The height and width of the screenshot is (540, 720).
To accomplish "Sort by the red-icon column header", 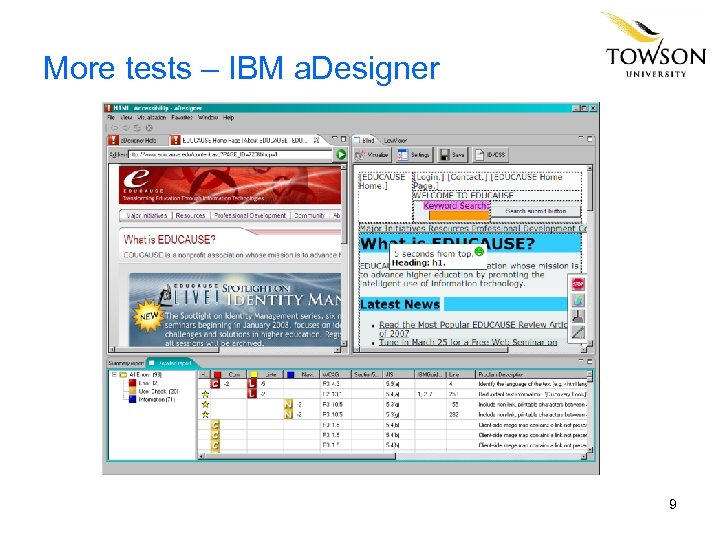I will click(x=228, y=375).
